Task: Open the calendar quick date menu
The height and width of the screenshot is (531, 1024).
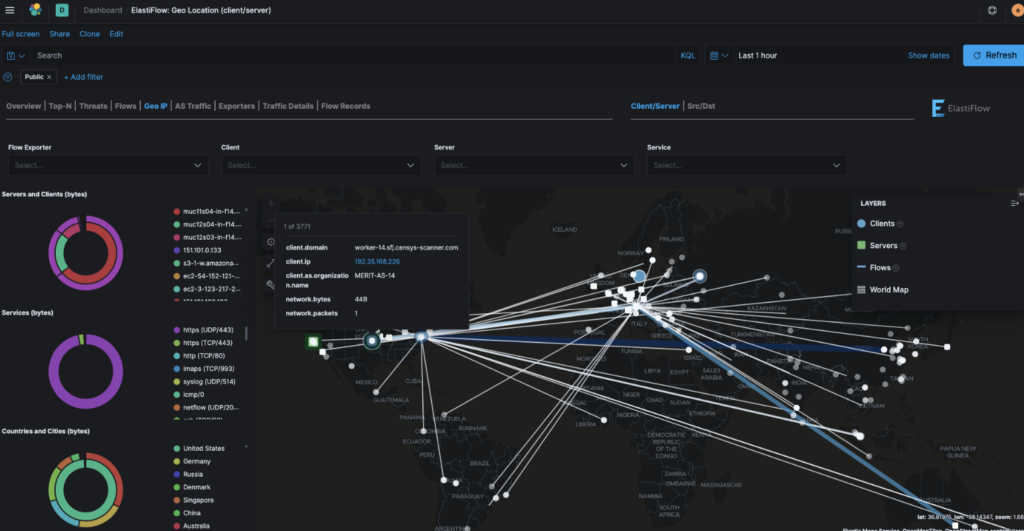Action: [718, 56]
